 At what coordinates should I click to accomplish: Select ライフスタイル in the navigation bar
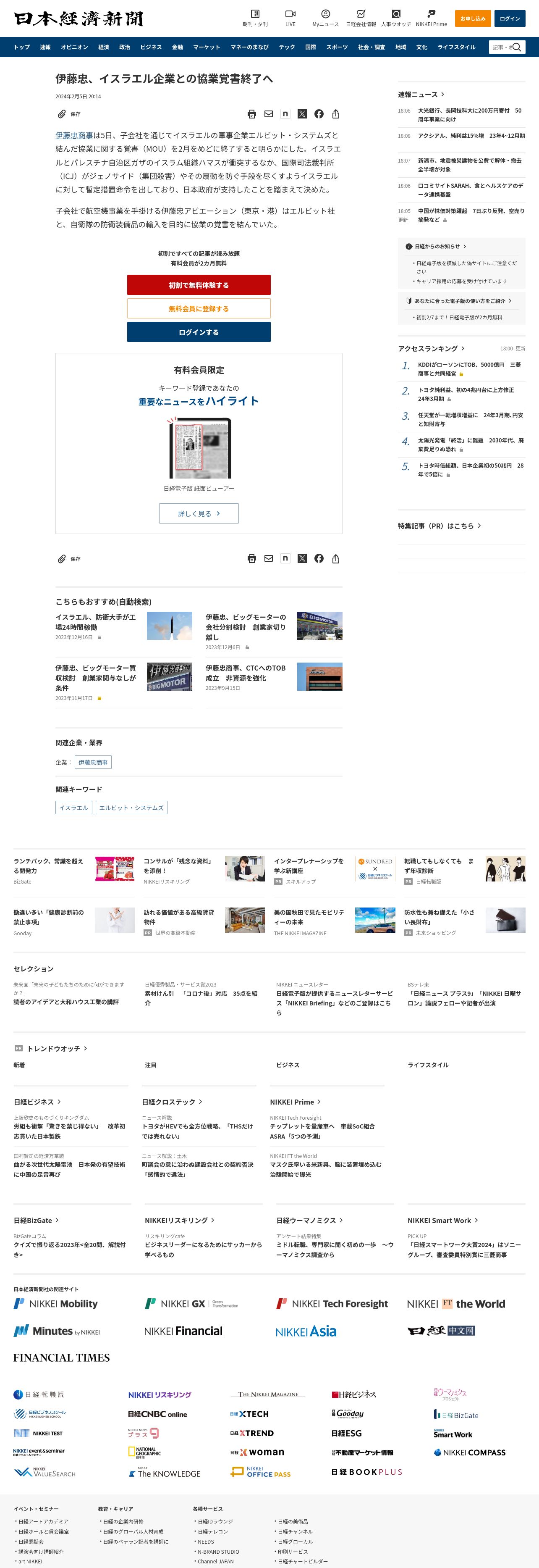(x=457, y=47)
